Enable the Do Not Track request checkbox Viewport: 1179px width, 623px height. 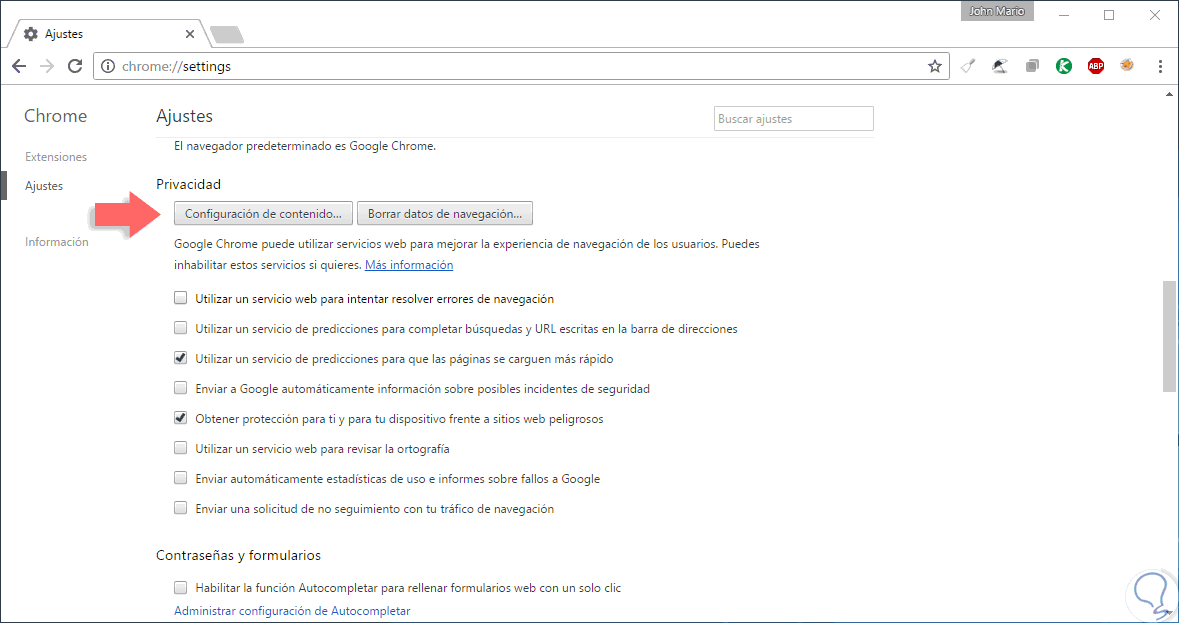180,508
